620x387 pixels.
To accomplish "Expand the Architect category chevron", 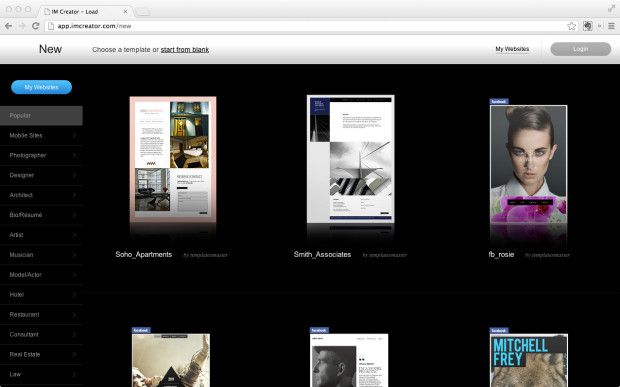I will 74,195.
